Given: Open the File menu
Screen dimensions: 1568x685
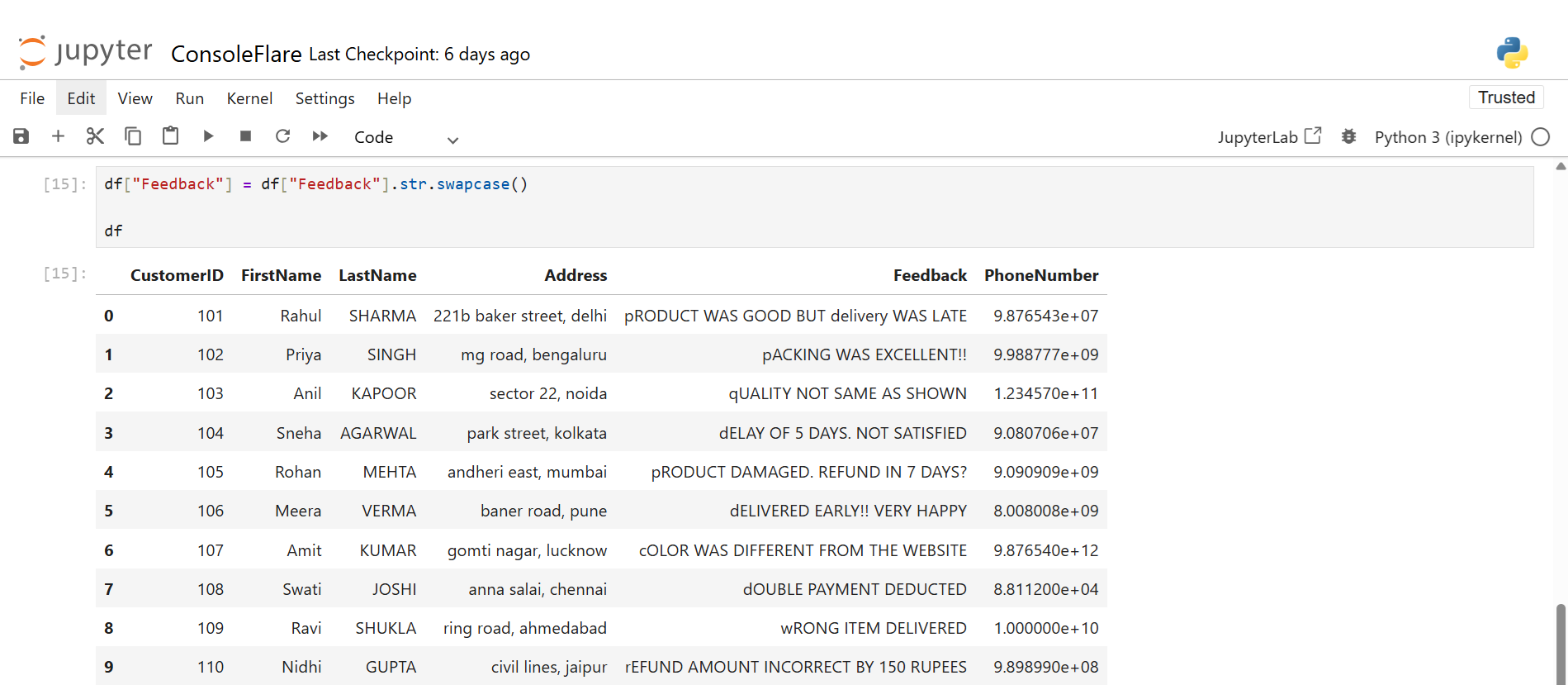Looking at the screenshot, I should click(x=32, y=98).
